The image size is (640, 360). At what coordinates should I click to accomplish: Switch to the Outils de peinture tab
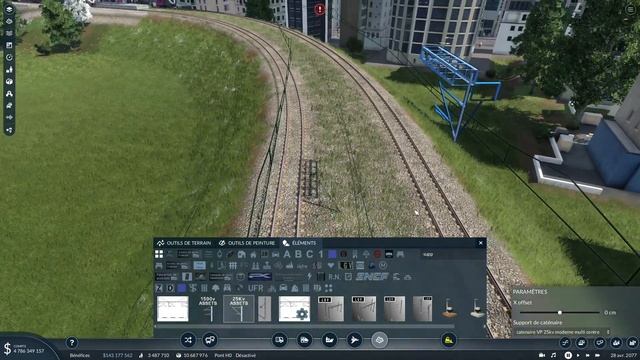pyautogui.click(x=247, y=243)
